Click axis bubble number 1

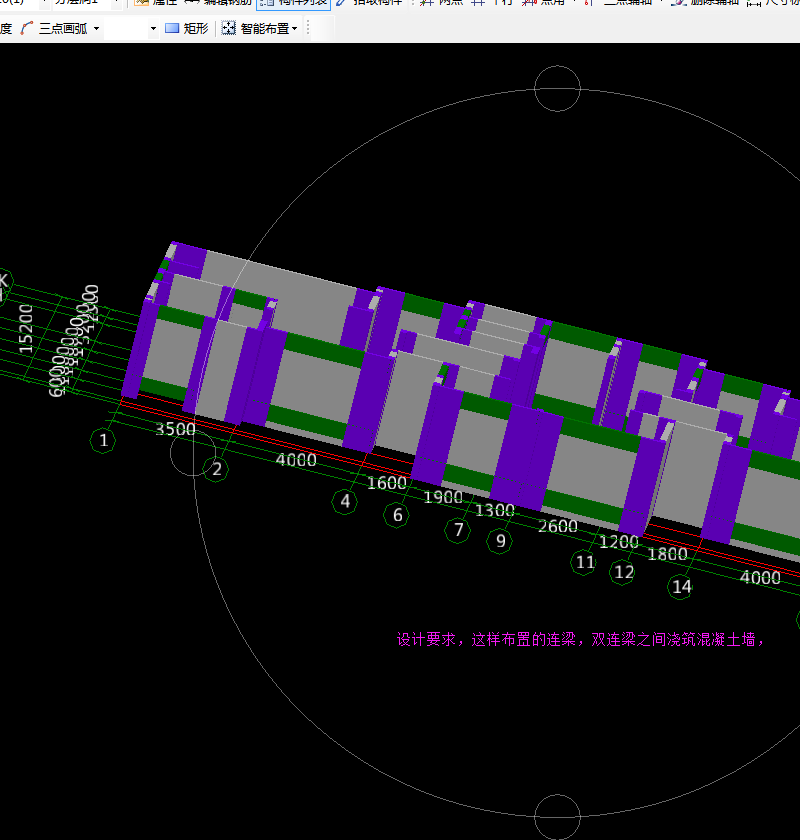click(x=103, y=441)
